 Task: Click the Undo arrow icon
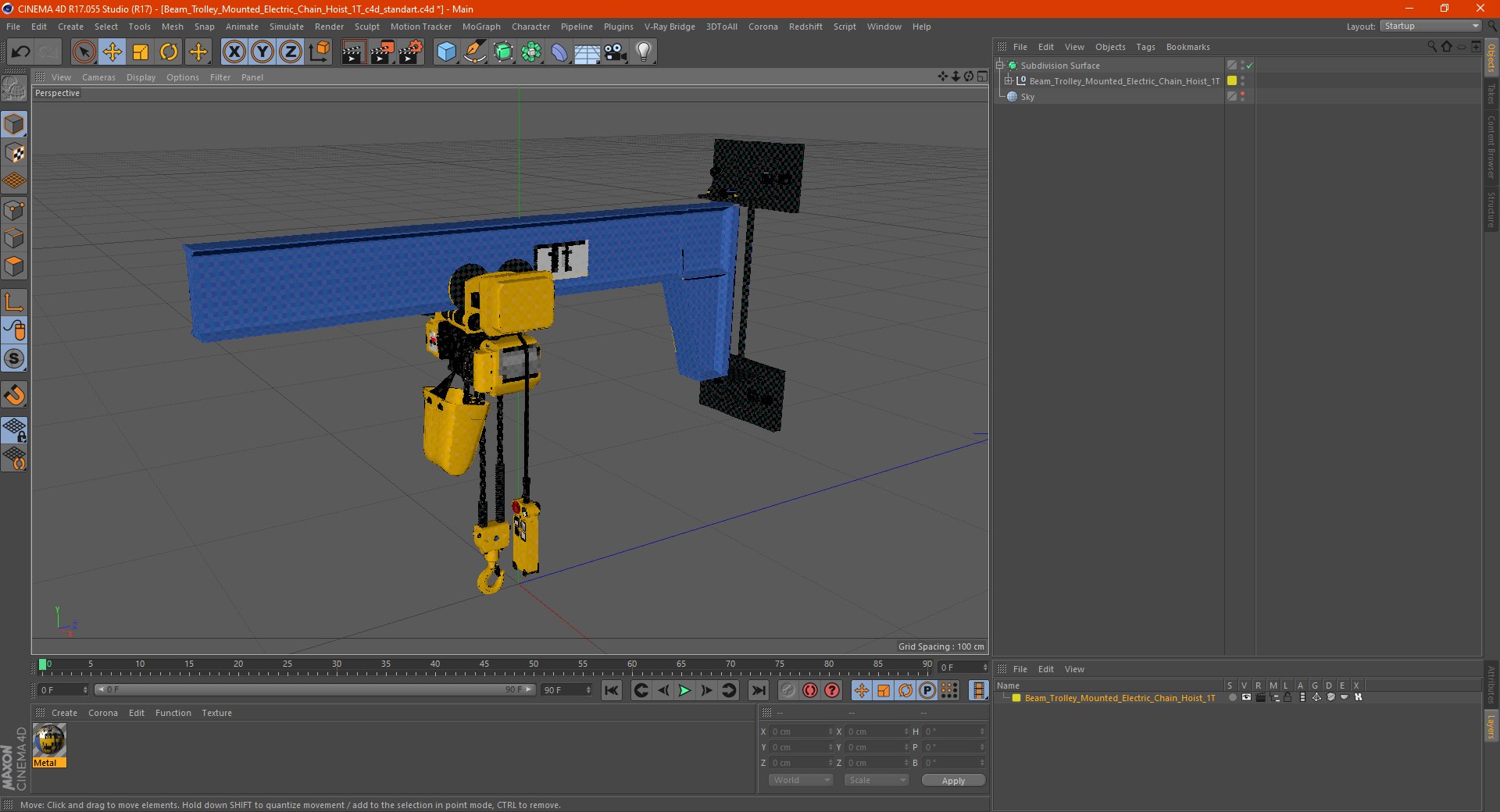pos(20,52)
